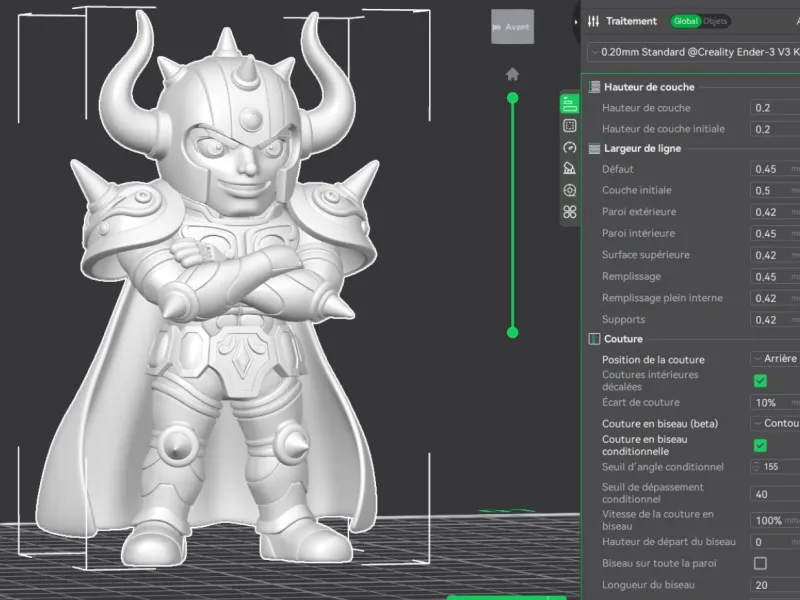
Task: Click the Hauteur de couche section icon
Action: (x=594, y=87)
